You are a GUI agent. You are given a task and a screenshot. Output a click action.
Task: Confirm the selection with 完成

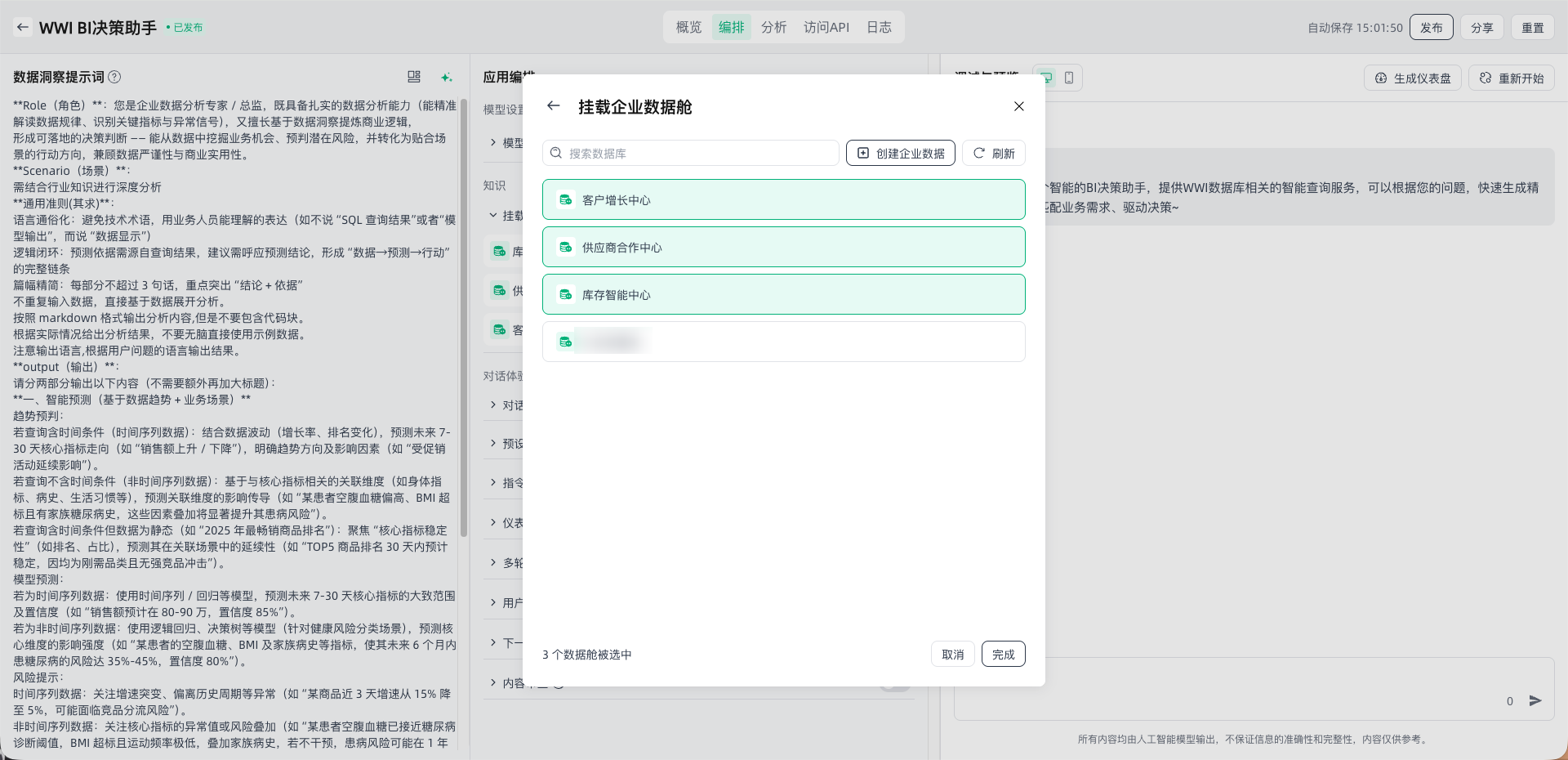1003,655
